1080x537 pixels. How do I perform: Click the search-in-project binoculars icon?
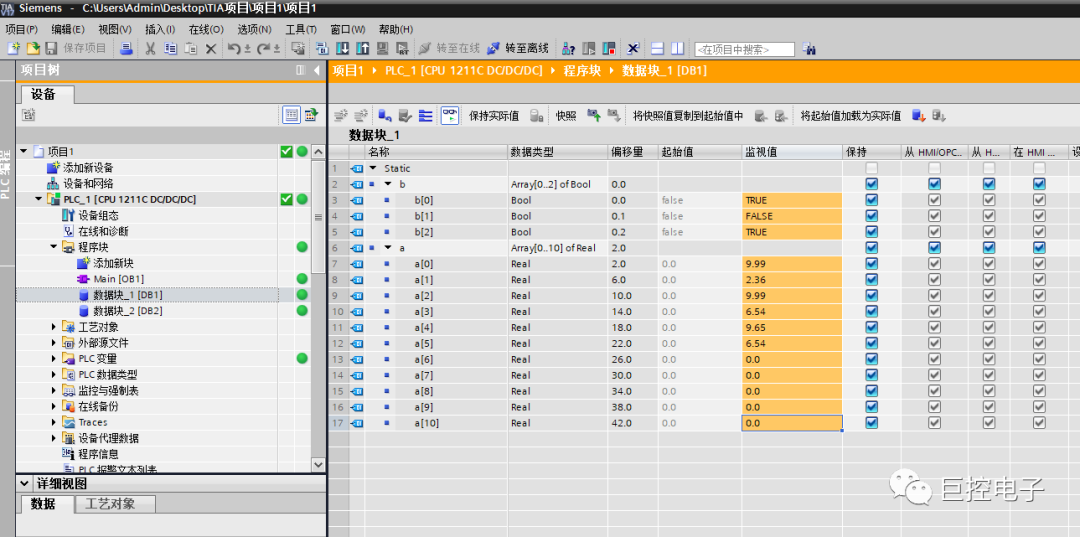click(x=809, y=49)
